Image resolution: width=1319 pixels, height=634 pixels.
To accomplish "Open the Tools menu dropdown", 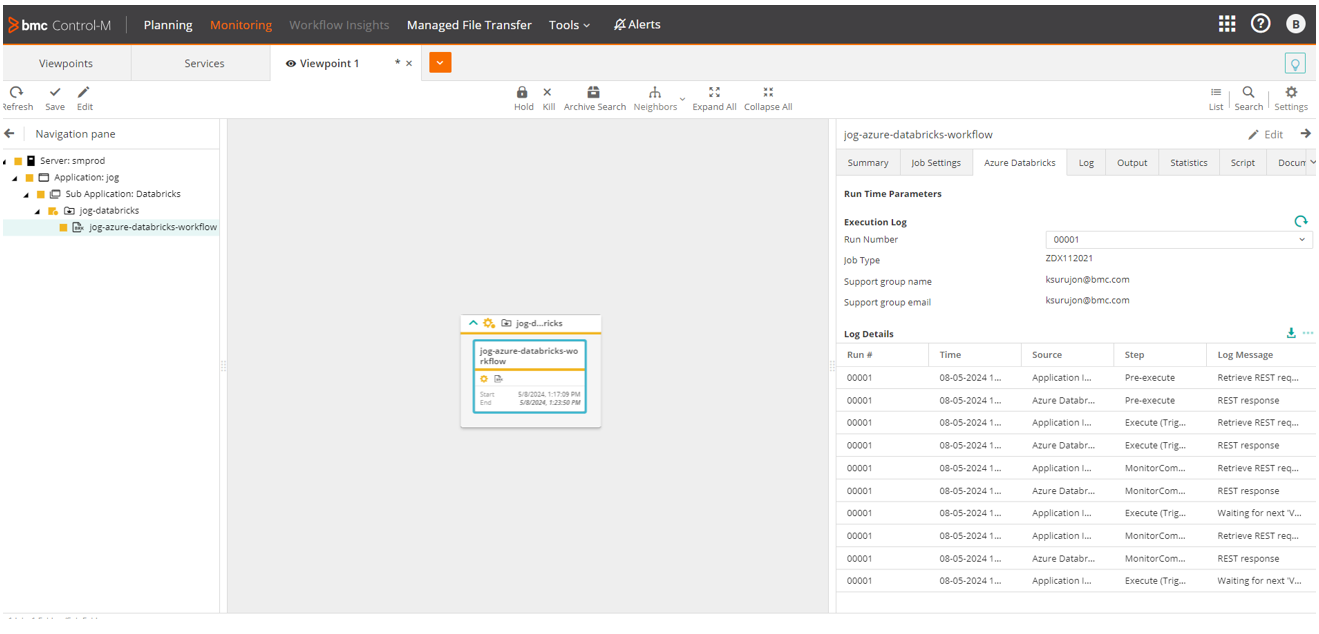I will pyautogui.click(x=569, y=25).
